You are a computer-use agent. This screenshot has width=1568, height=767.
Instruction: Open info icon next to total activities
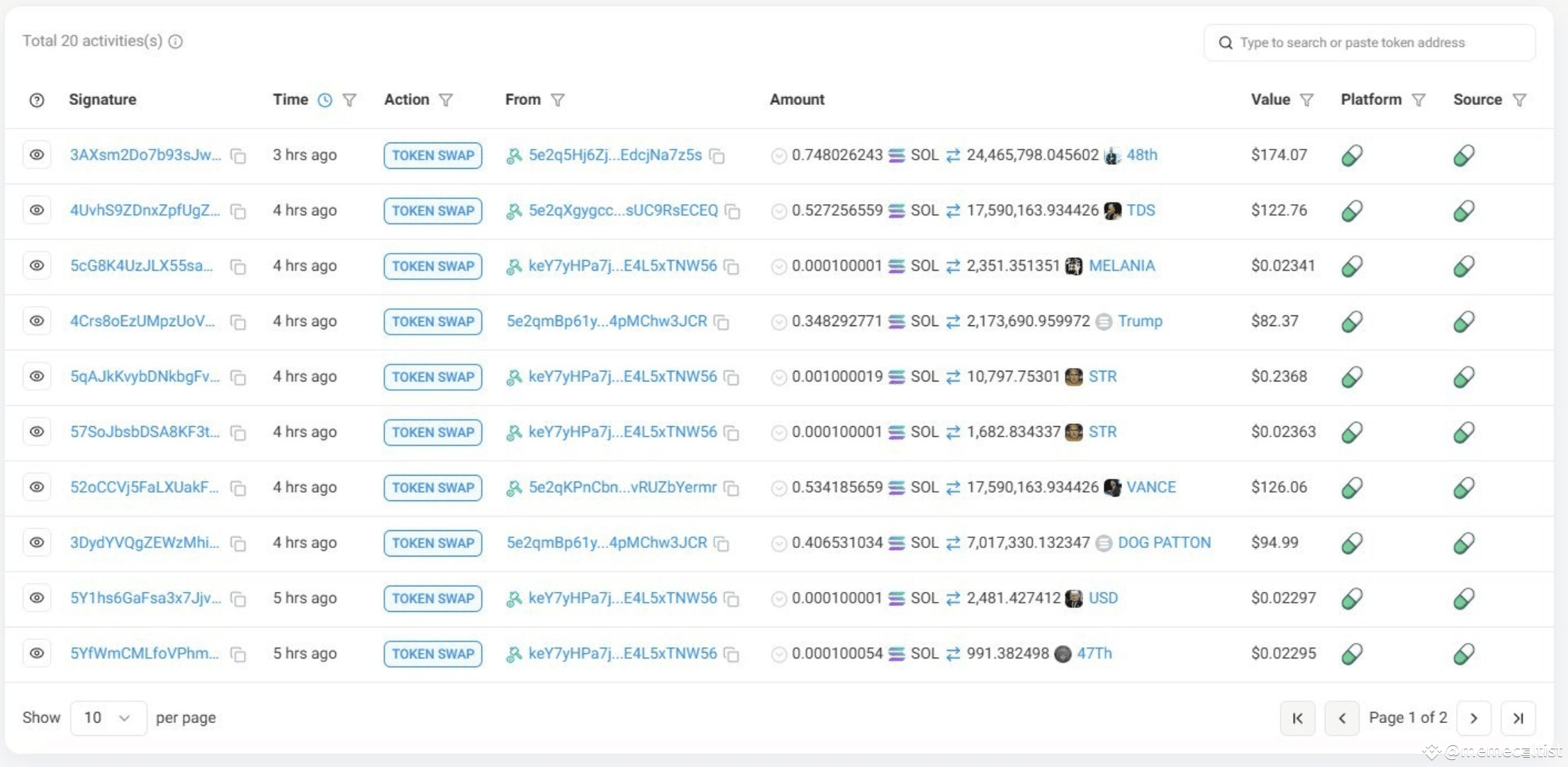click(176, 42)
